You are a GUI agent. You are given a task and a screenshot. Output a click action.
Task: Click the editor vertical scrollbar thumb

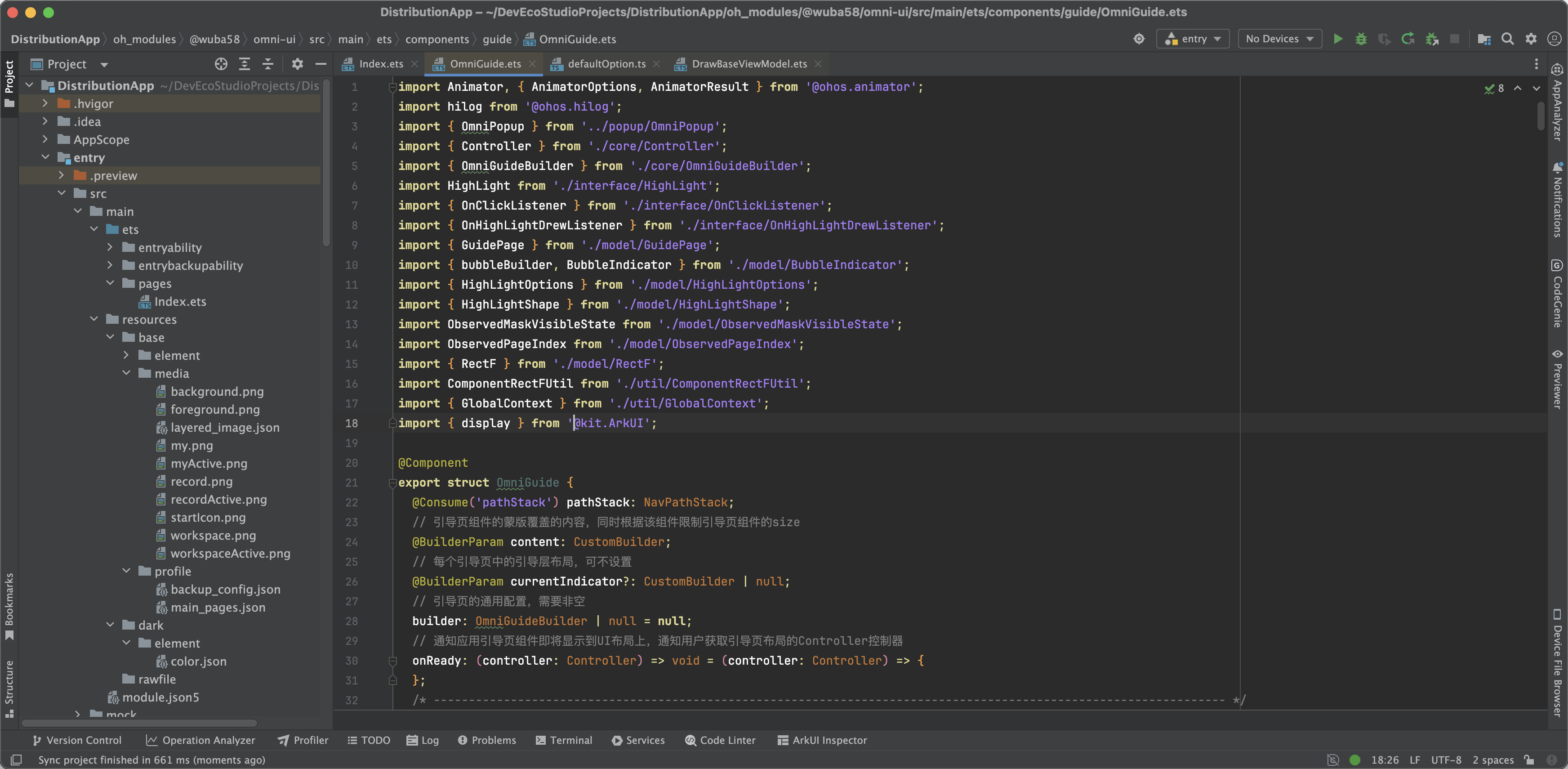pyautogui.click(x=1541, y=116)
